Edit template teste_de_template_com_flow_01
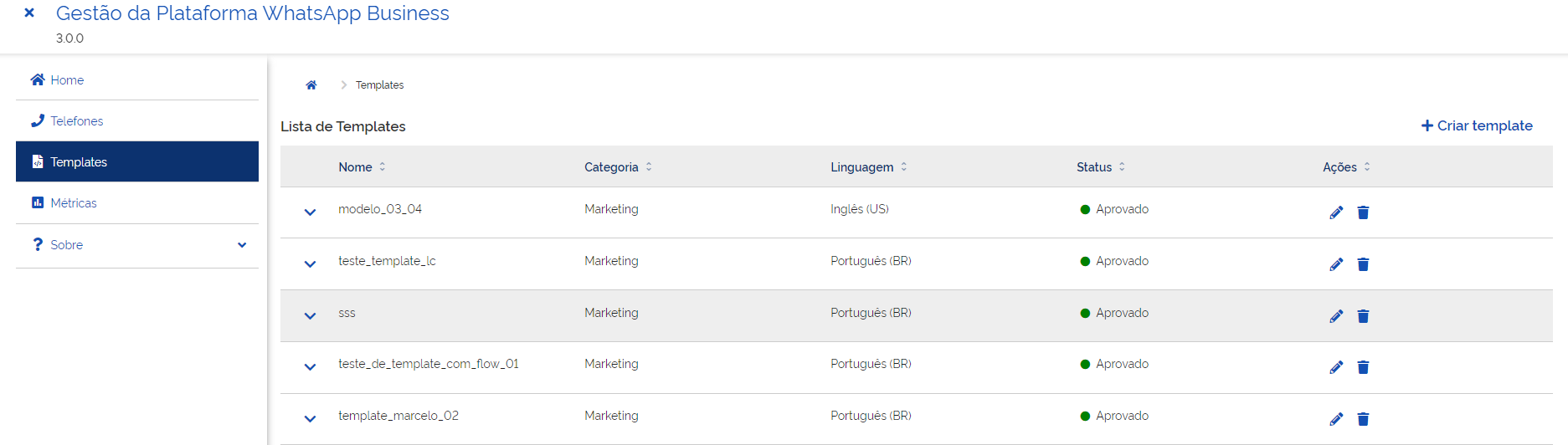 (x=1336, y=367)
